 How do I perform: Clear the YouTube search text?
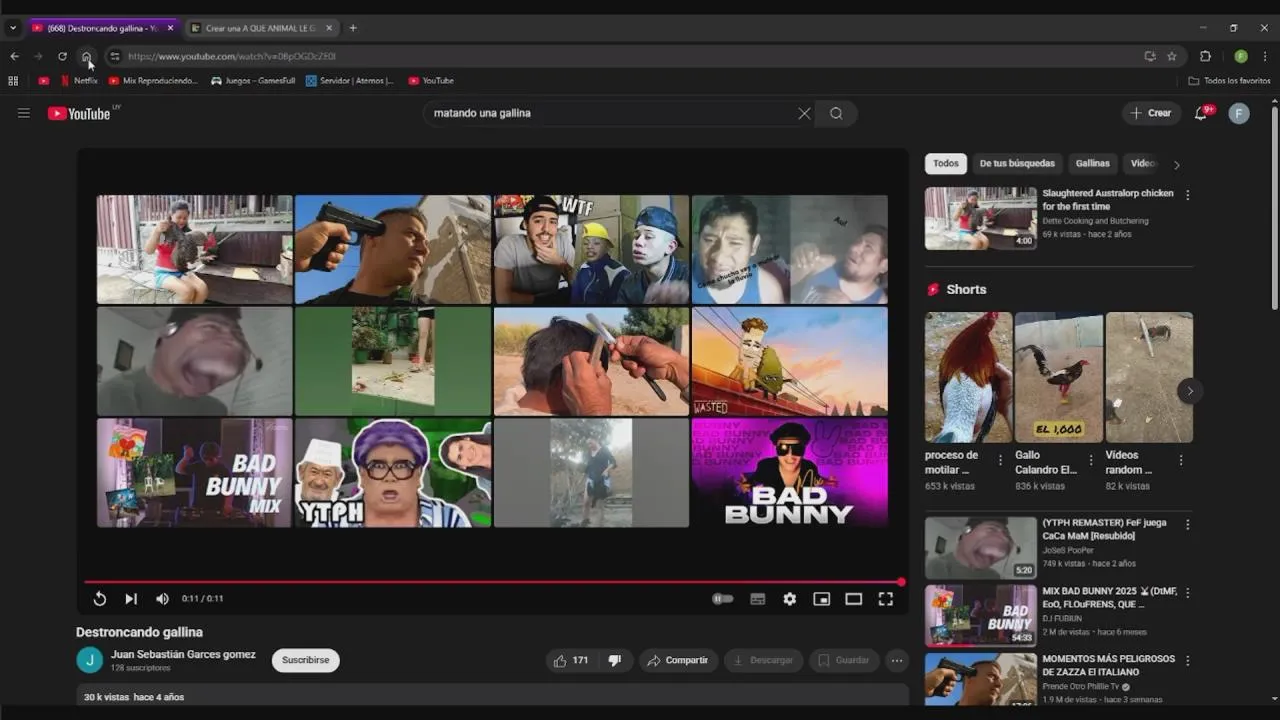[x=804, y=113]
